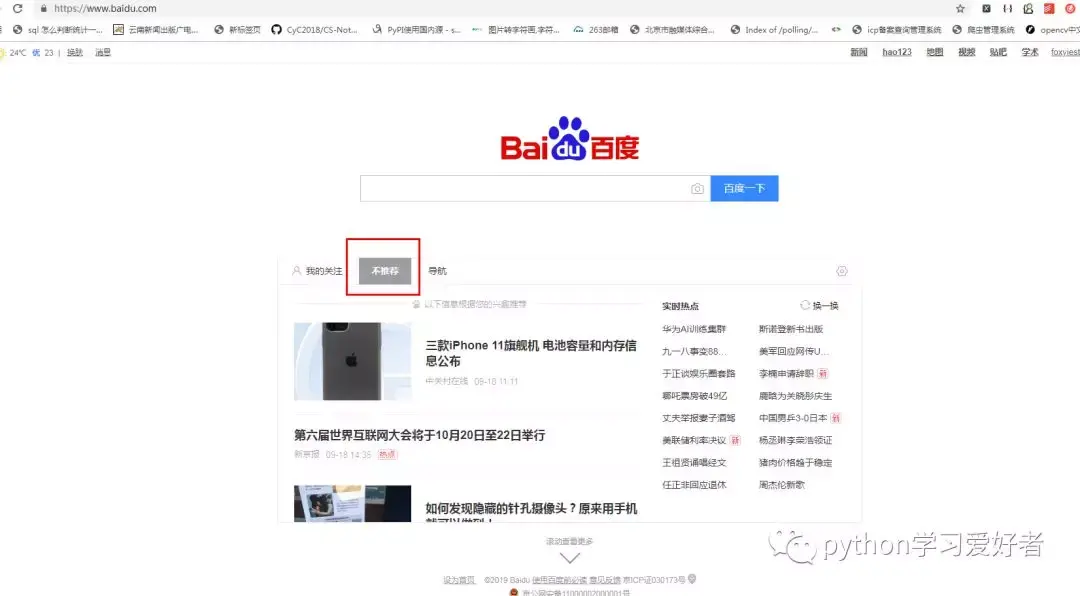Screen dimensions: 1080x596
Task: Click the 百度一下 search button
Action: pyautogui.click(x=745, y=188)
